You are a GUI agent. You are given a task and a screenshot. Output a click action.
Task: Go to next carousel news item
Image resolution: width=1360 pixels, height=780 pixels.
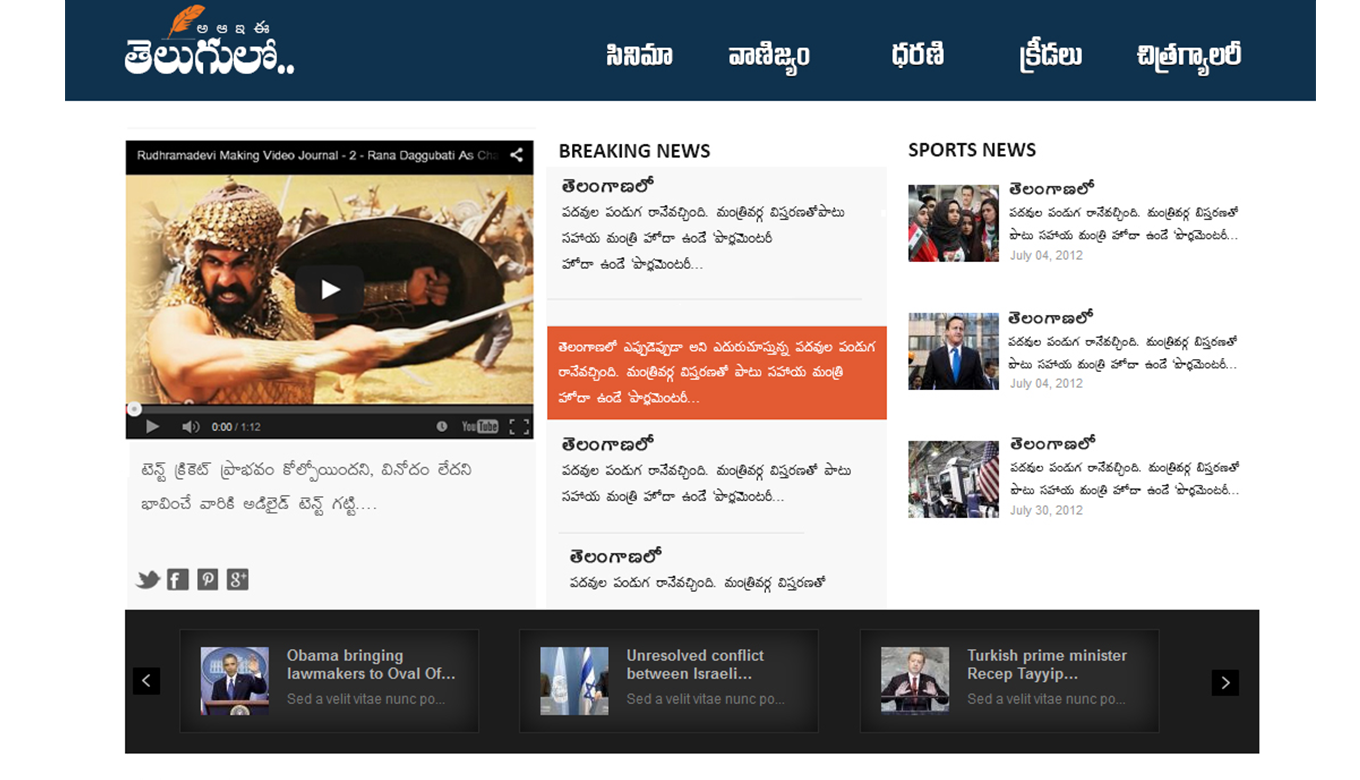pyautogui.click(x=1225, y=682)
